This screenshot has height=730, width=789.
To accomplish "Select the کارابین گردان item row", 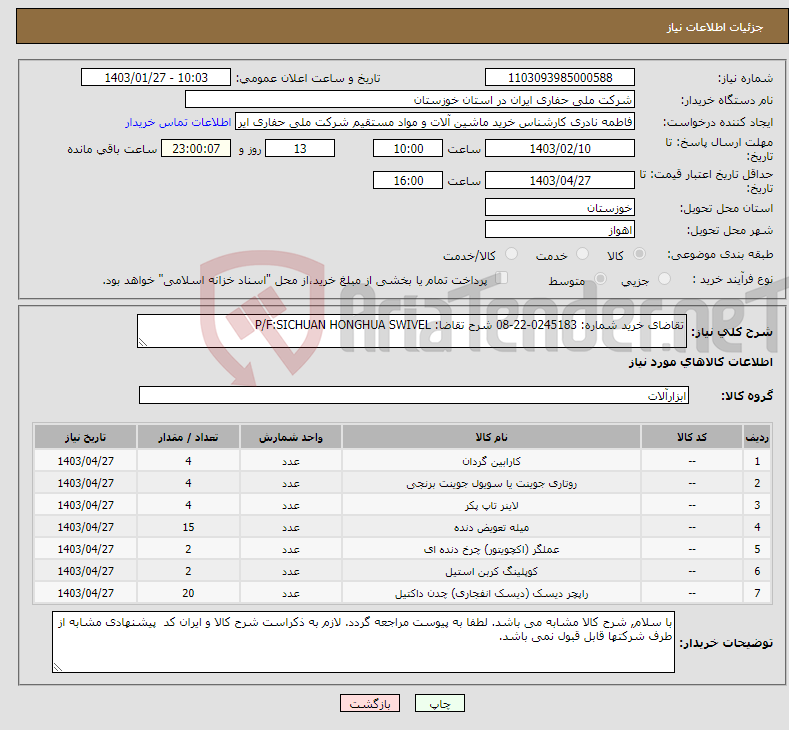I will (402, 461).
